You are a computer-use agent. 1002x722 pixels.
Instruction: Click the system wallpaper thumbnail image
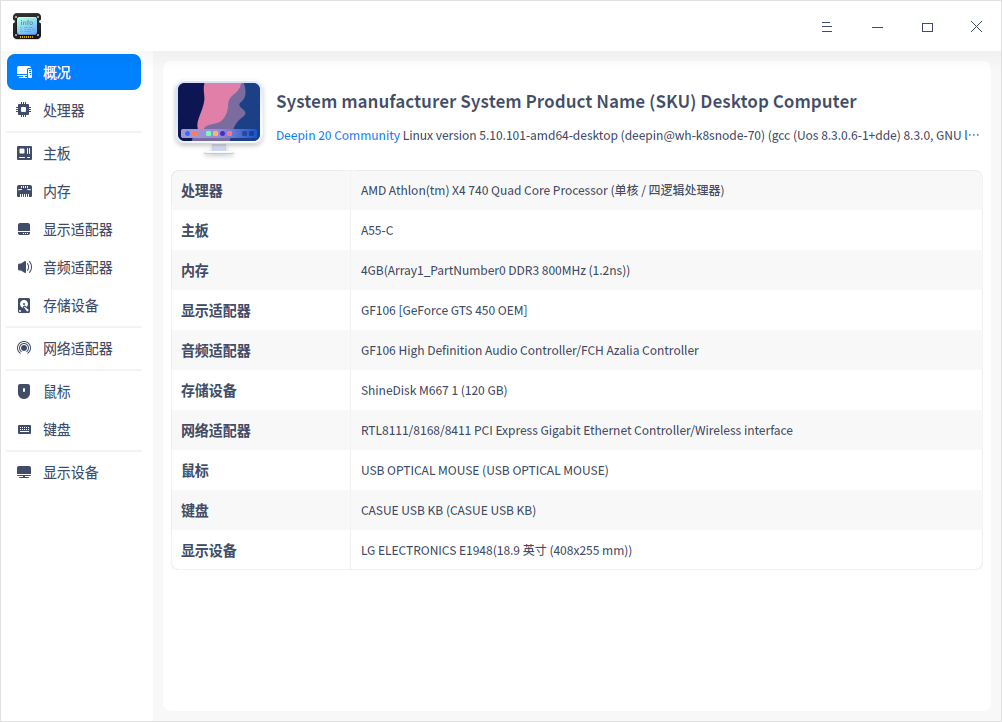tap(218, 115)
